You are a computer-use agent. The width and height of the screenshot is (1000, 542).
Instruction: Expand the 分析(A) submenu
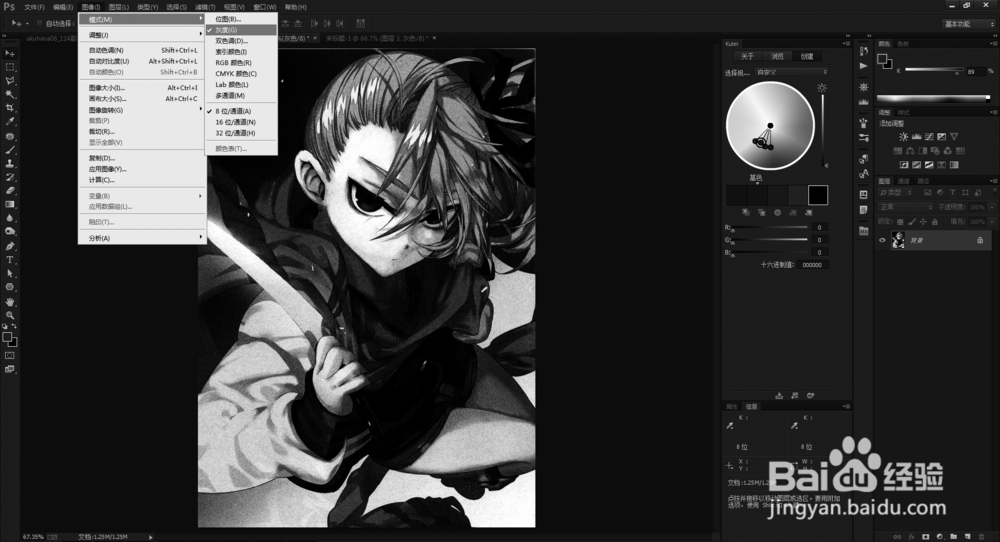pos(142,238)
